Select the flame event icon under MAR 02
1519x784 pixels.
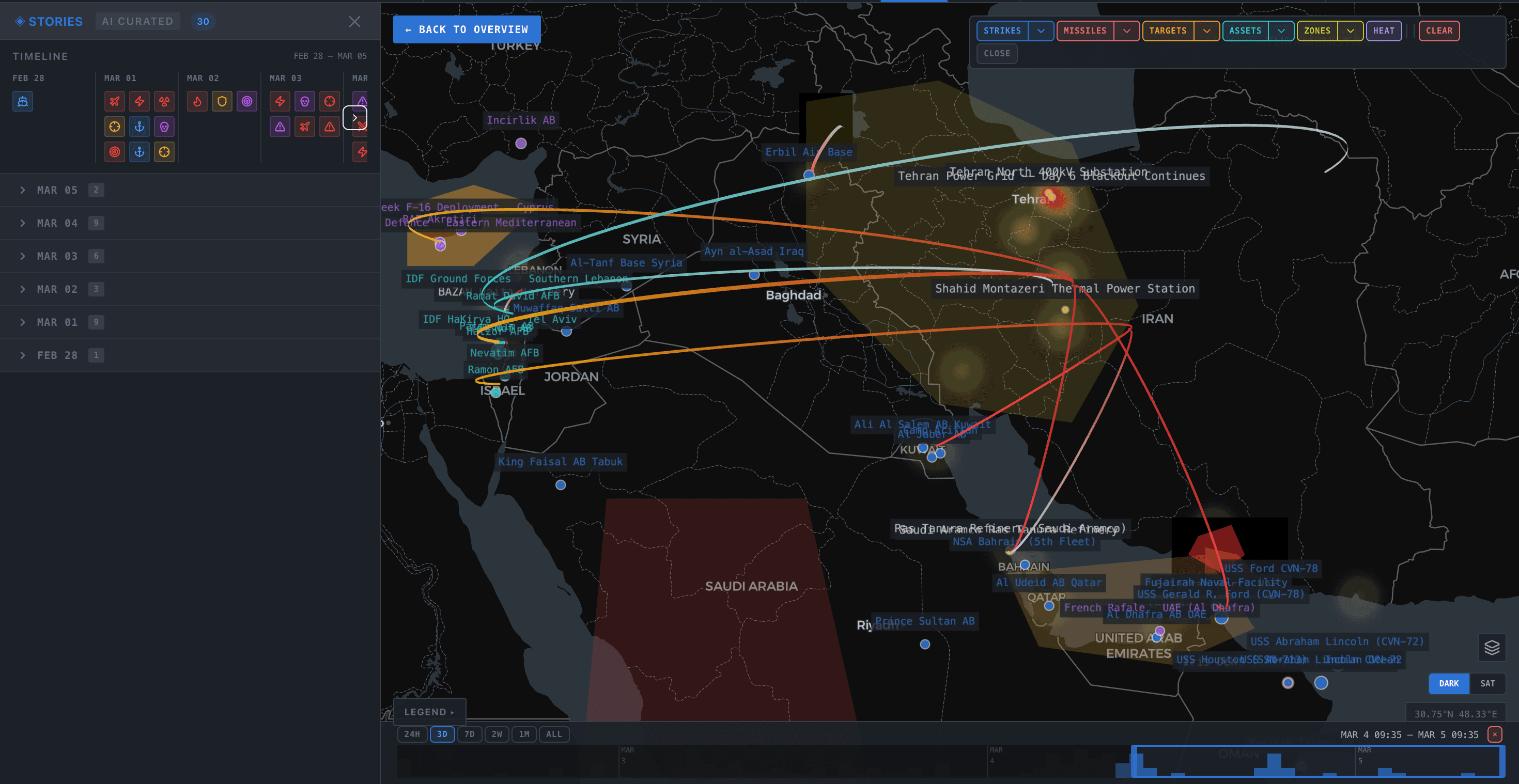pos(197,101)
